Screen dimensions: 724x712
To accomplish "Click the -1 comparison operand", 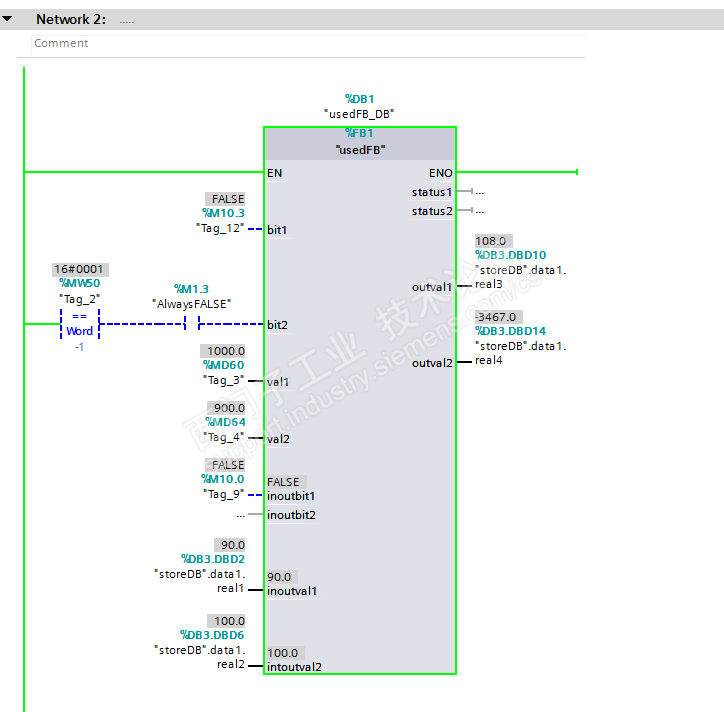I will (x=79, y=347).
